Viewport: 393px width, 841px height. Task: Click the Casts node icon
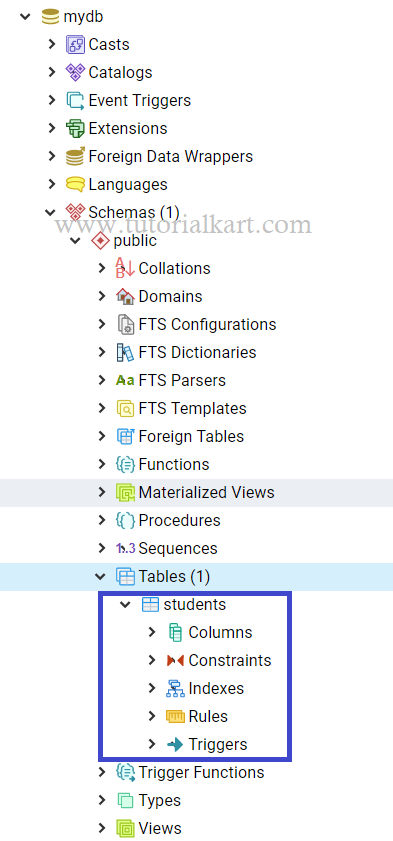coord(75,45)
